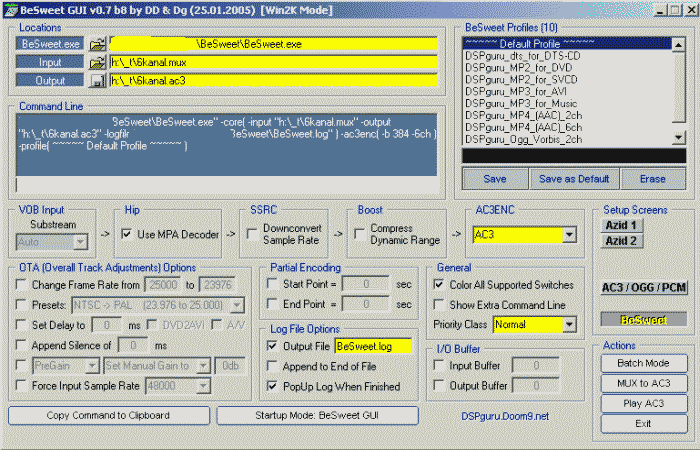The width and height of the screenshot is (700, 450).
Task: Toggle PopUp Log When Finished checkbox
Action: [274, 385]
